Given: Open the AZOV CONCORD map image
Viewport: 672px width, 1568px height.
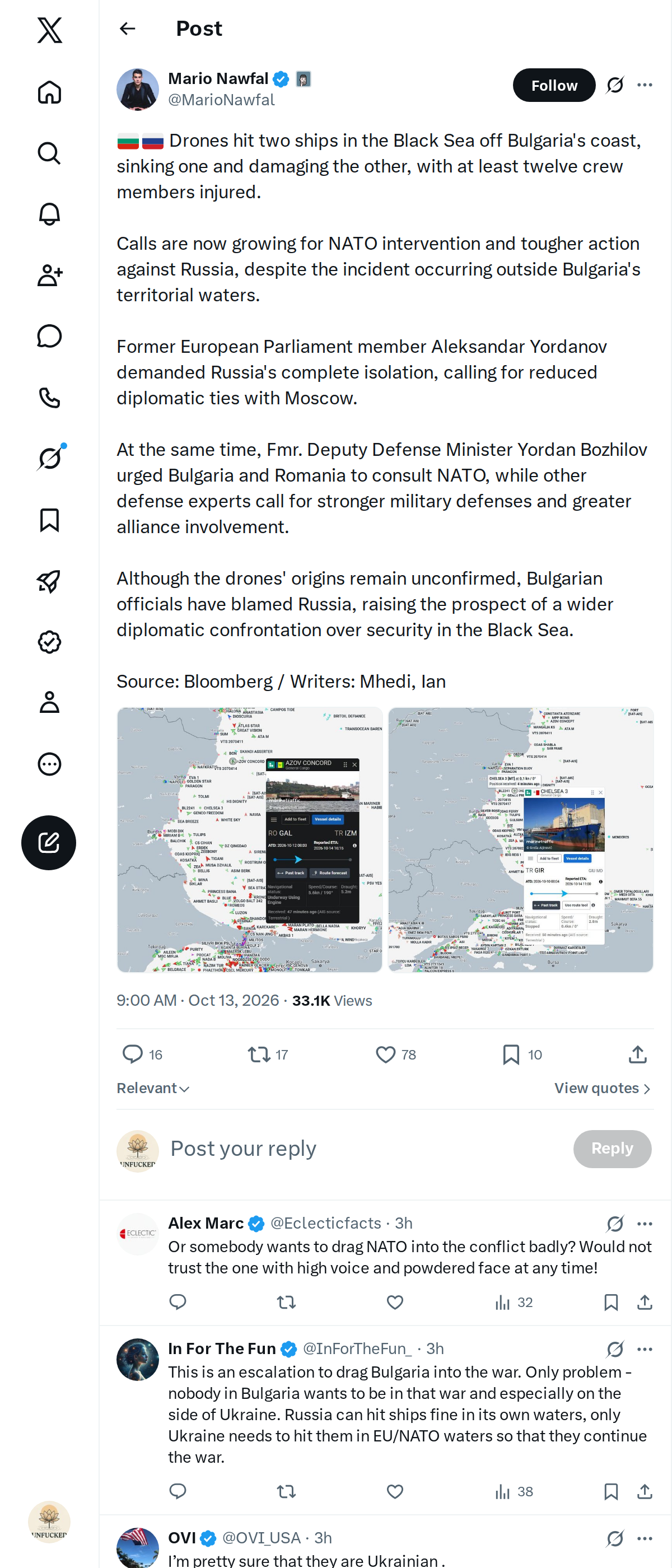Looking at the screenshot, I should [x=250, y=839].
